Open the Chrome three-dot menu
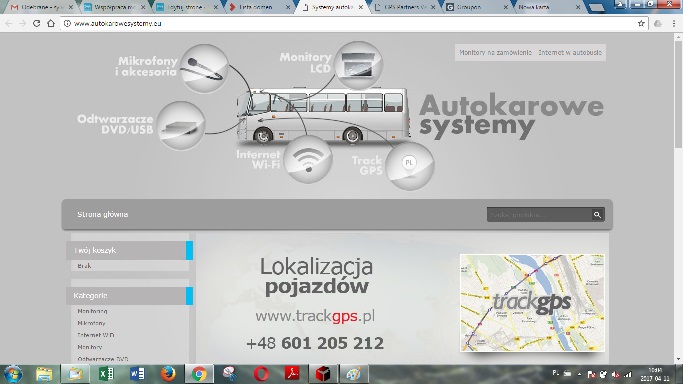Viewport: 683px width, 384px height. coord(674,24)
